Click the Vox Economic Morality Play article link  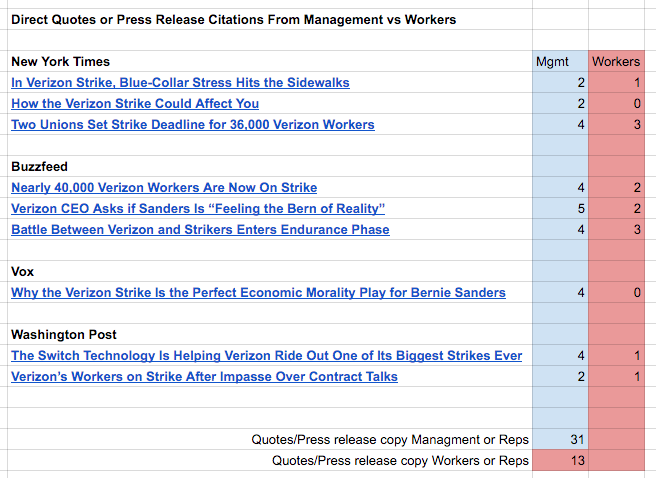[258, 293]
